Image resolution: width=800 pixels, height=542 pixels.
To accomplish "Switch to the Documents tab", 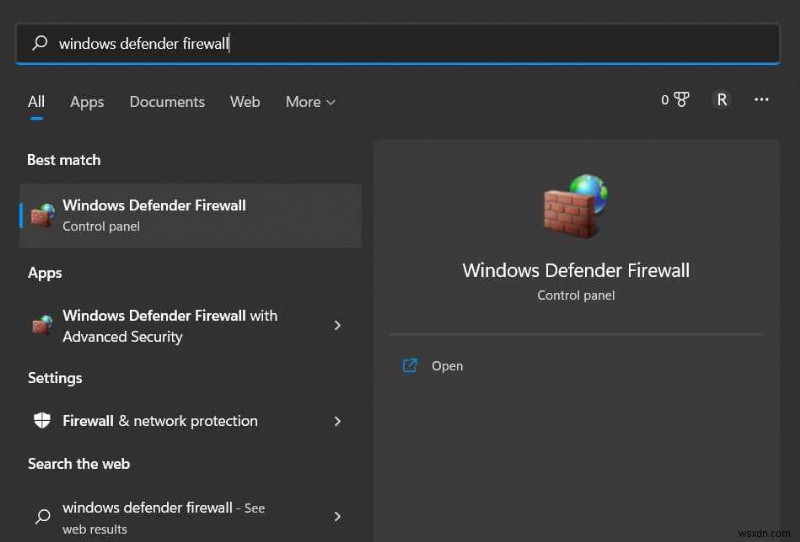I will pos(167,102).
